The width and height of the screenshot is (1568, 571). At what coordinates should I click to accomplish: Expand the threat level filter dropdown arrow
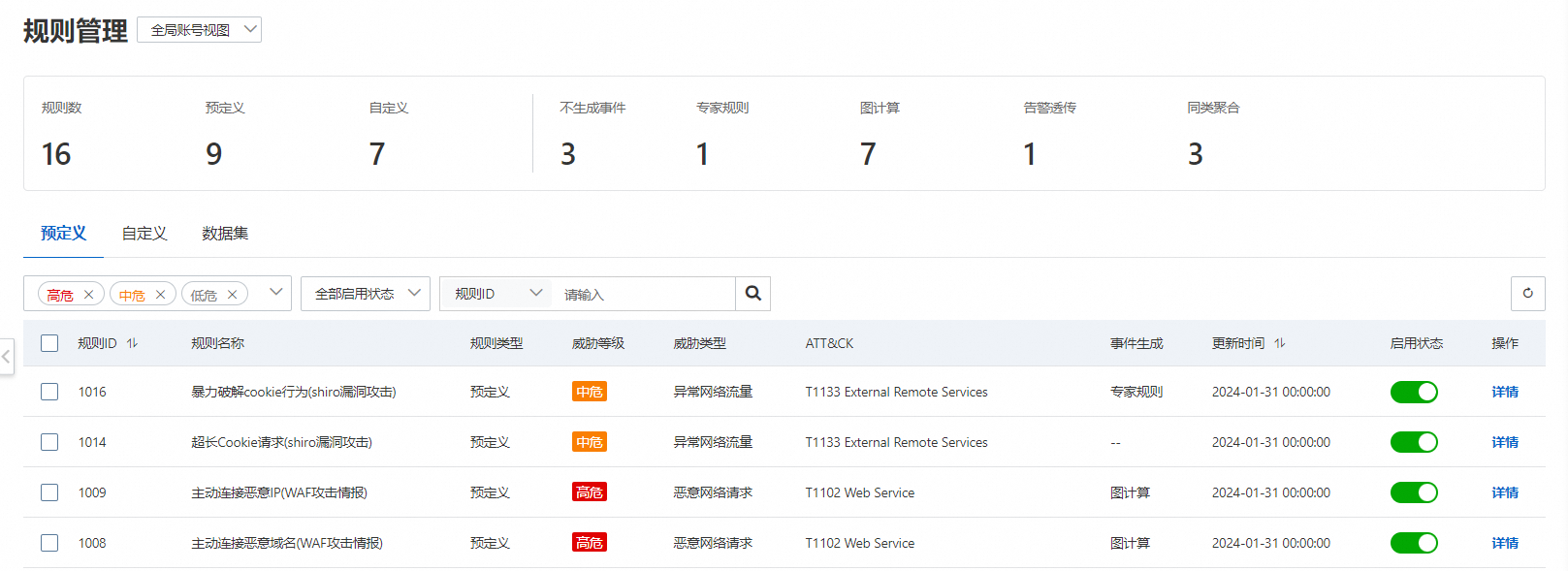[275, 293]
